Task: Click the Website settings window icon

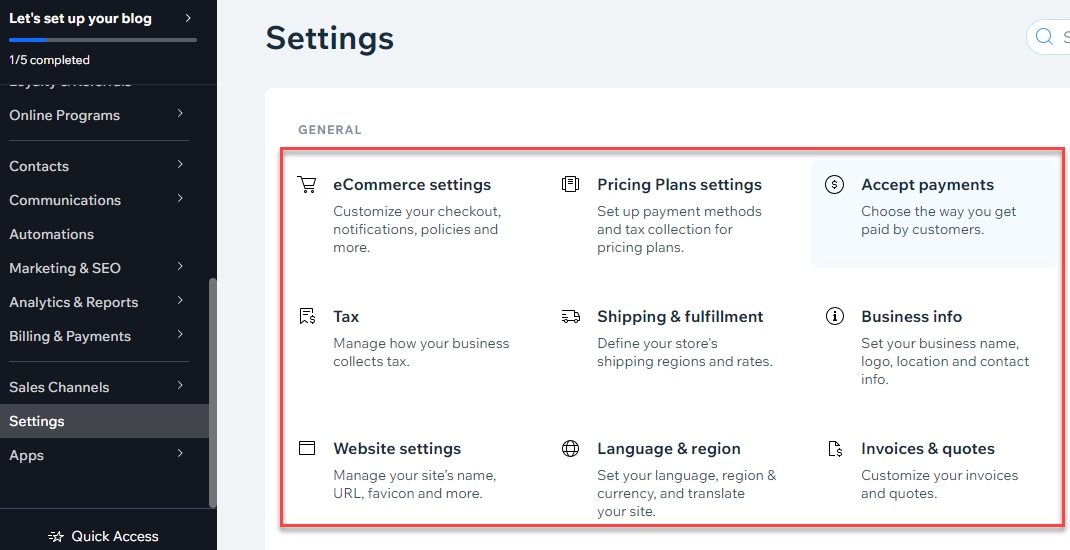Action: coord(307,448)
